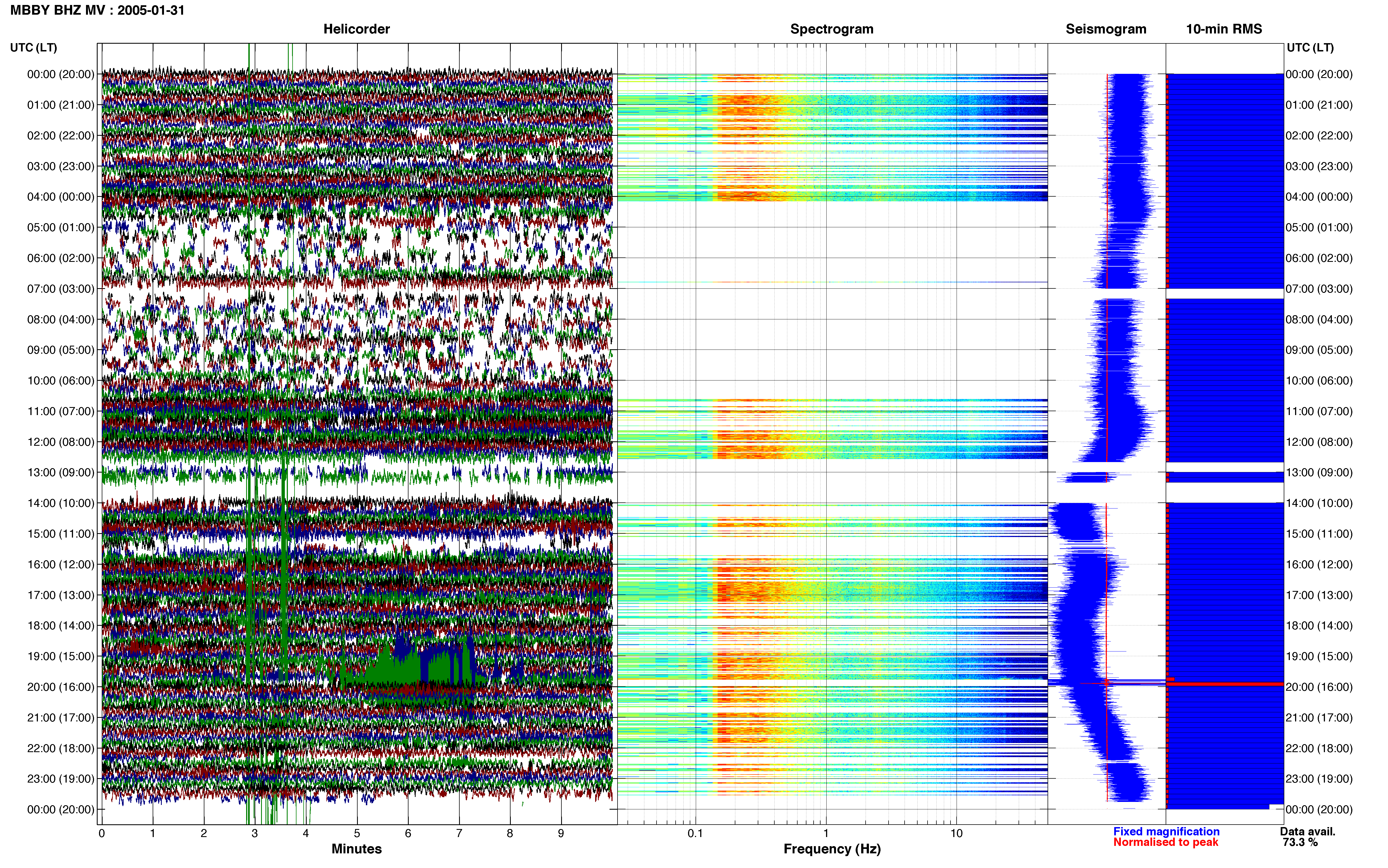Click Helicorder-side time label 10:00 (06:00)

61,380
